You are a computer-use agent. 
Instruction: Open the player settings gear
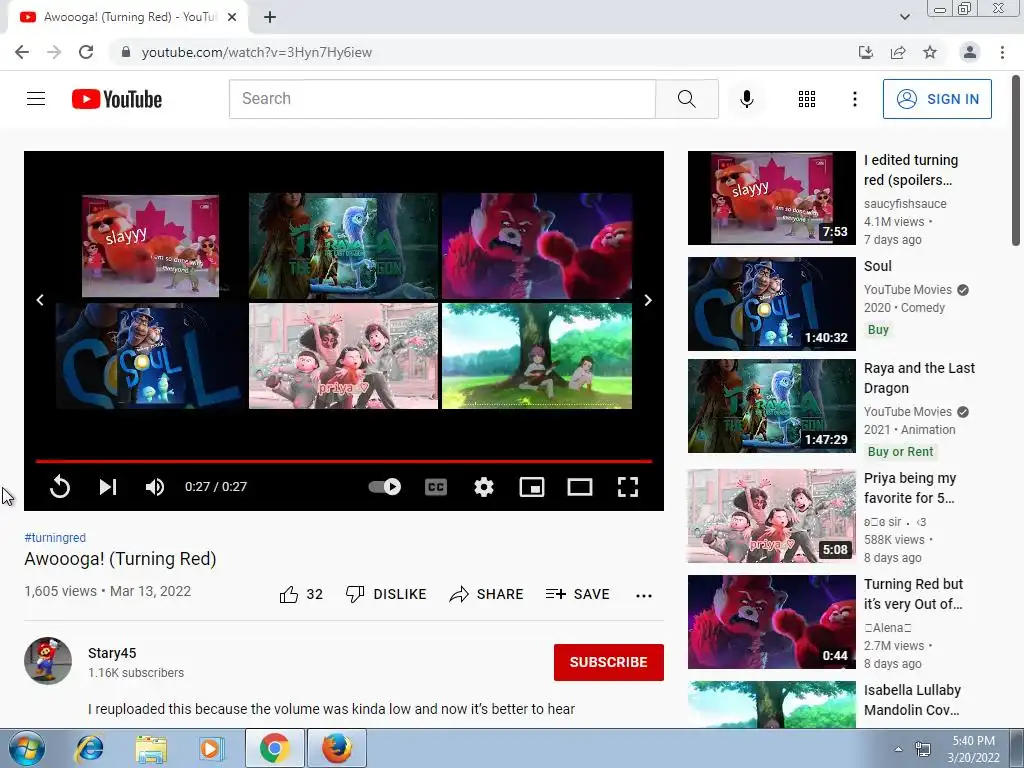(484, 487)
